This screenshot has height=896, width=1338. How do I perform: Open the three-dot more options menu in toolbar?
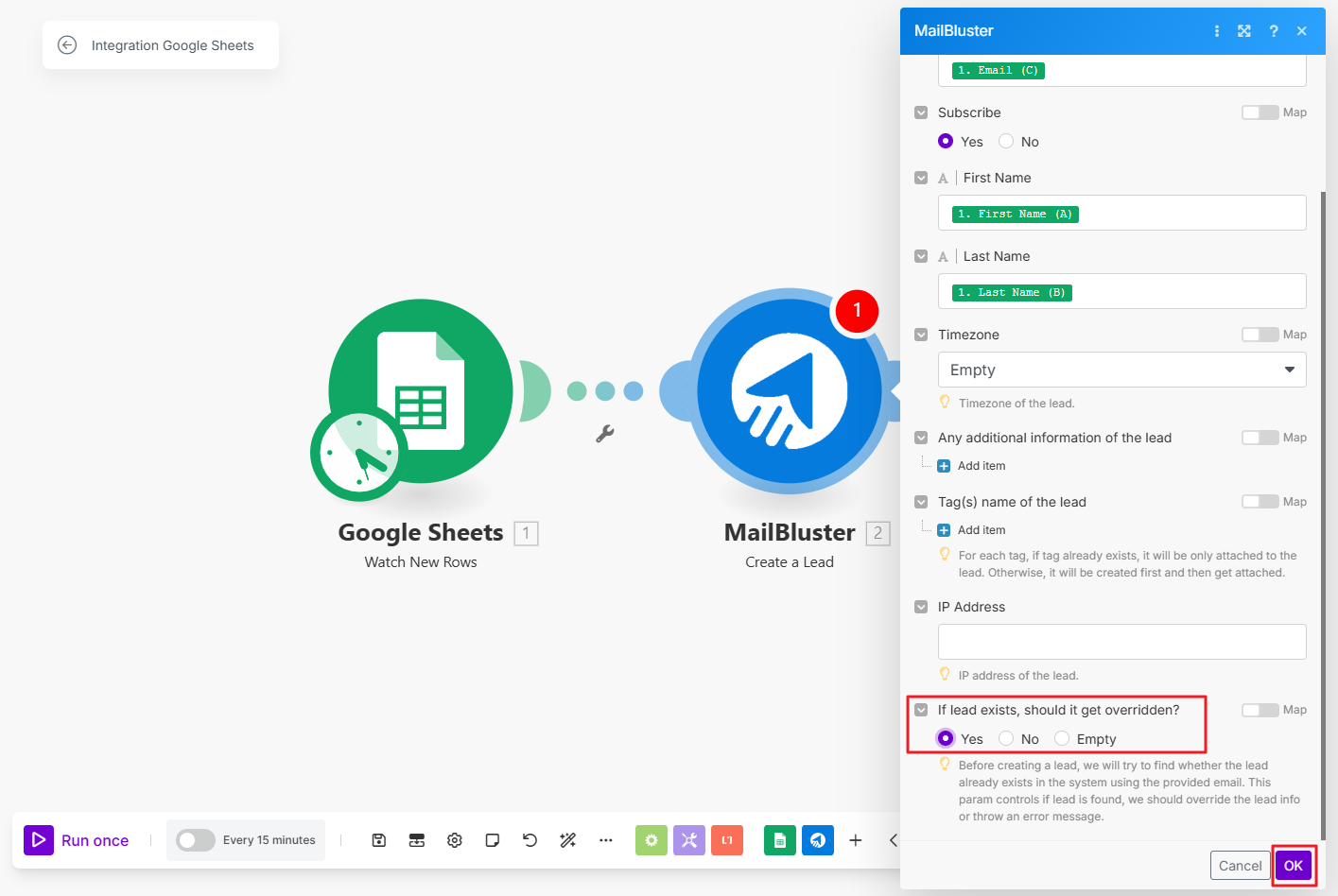pyautogui.click(x=606, y=840)
